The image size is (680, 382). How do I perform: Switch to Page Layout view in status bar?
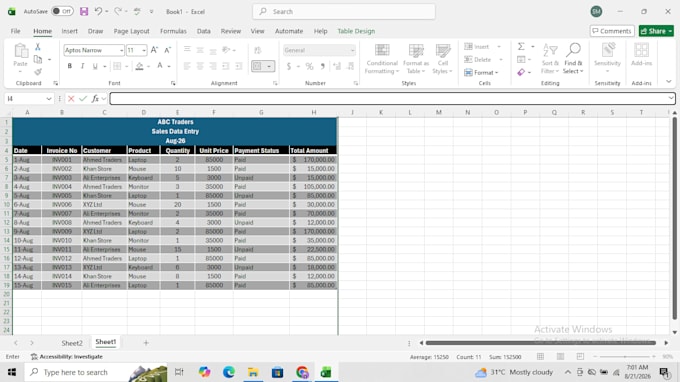click(x=560, y=356)
